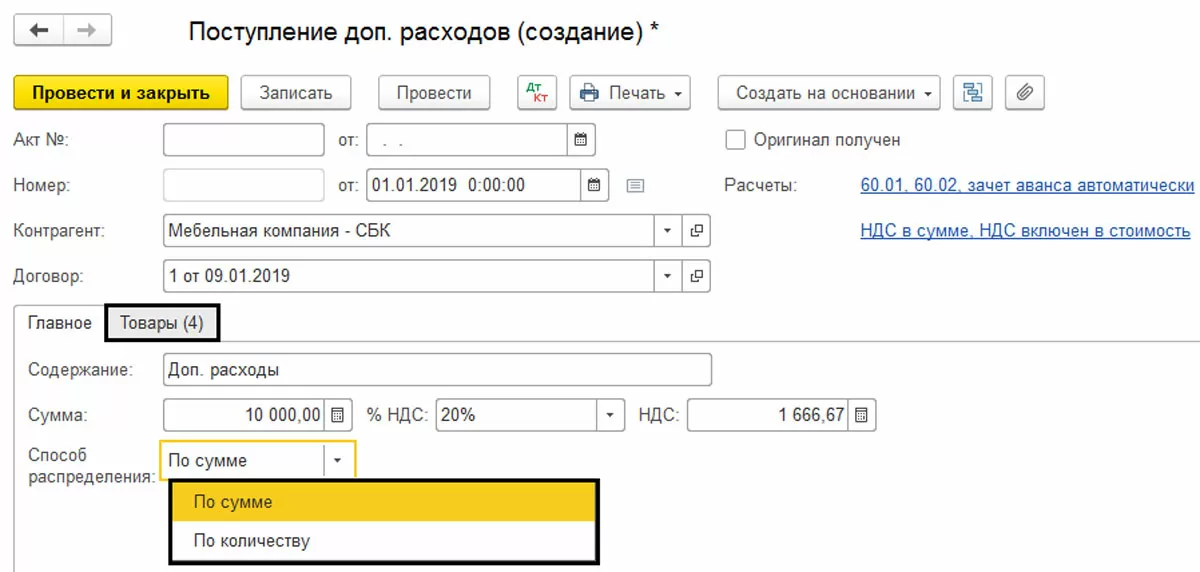This screenshot has height=572, width=1200.
Task: Open the Договор record icon
Action: click(x=696, y=275)
